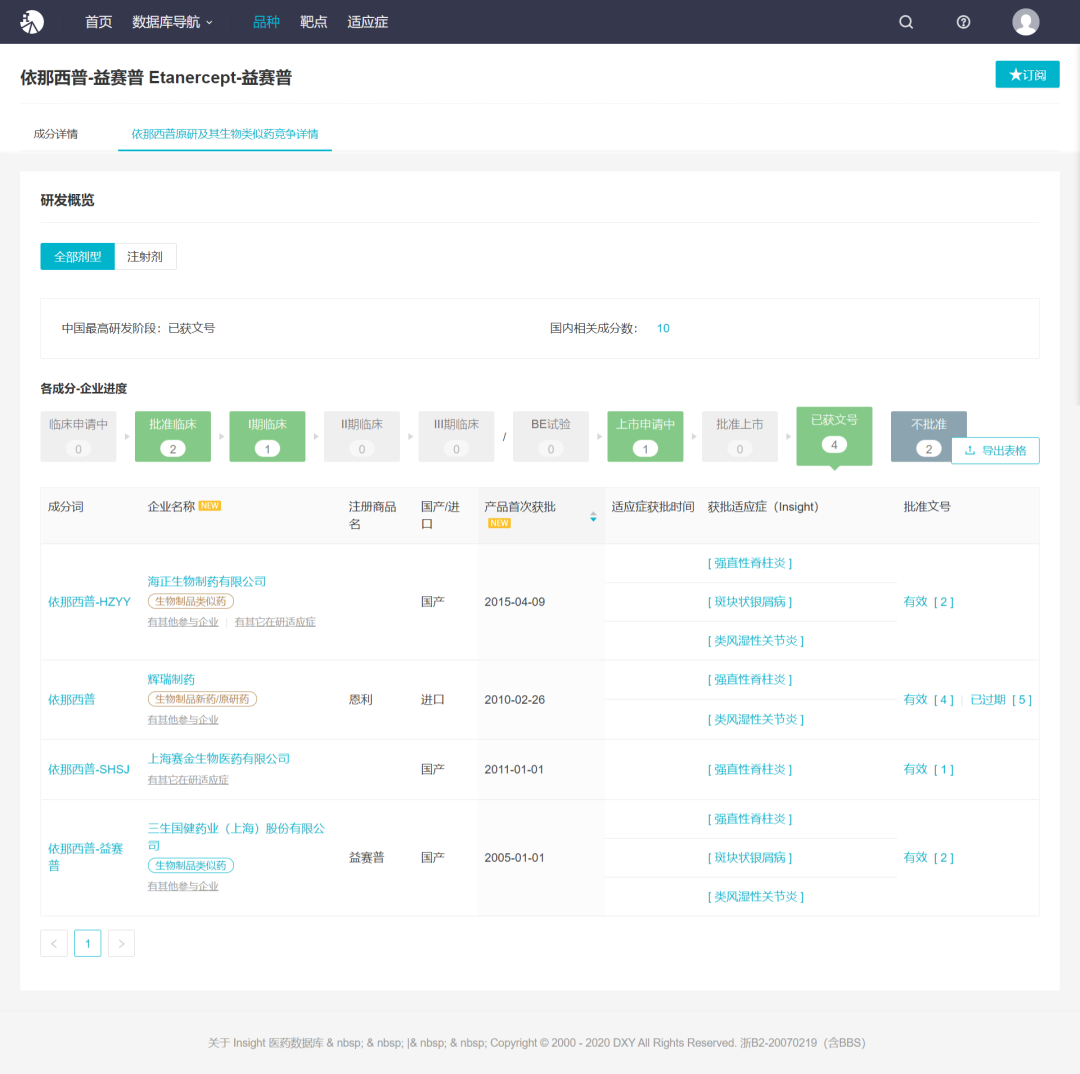The height and width of the screenshot is (1074, 1080).
Task: Go to 首页 in the navigation bar
Action: click(x=98, y=22)
